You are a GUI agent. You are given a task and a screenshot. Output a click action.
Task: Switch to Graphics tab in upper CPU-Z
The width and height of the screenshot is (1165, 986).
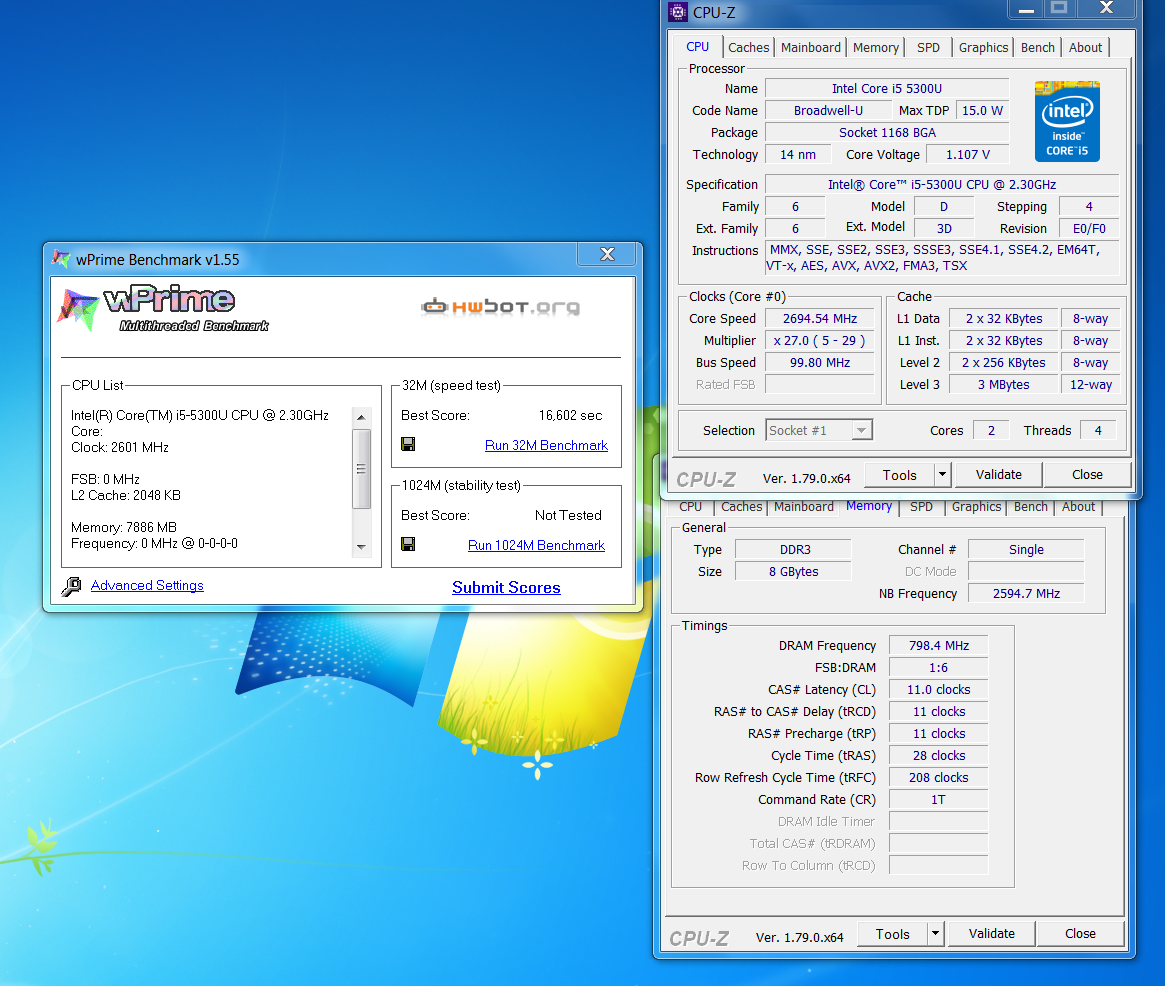pyautogui.click(x=983, y=48)
